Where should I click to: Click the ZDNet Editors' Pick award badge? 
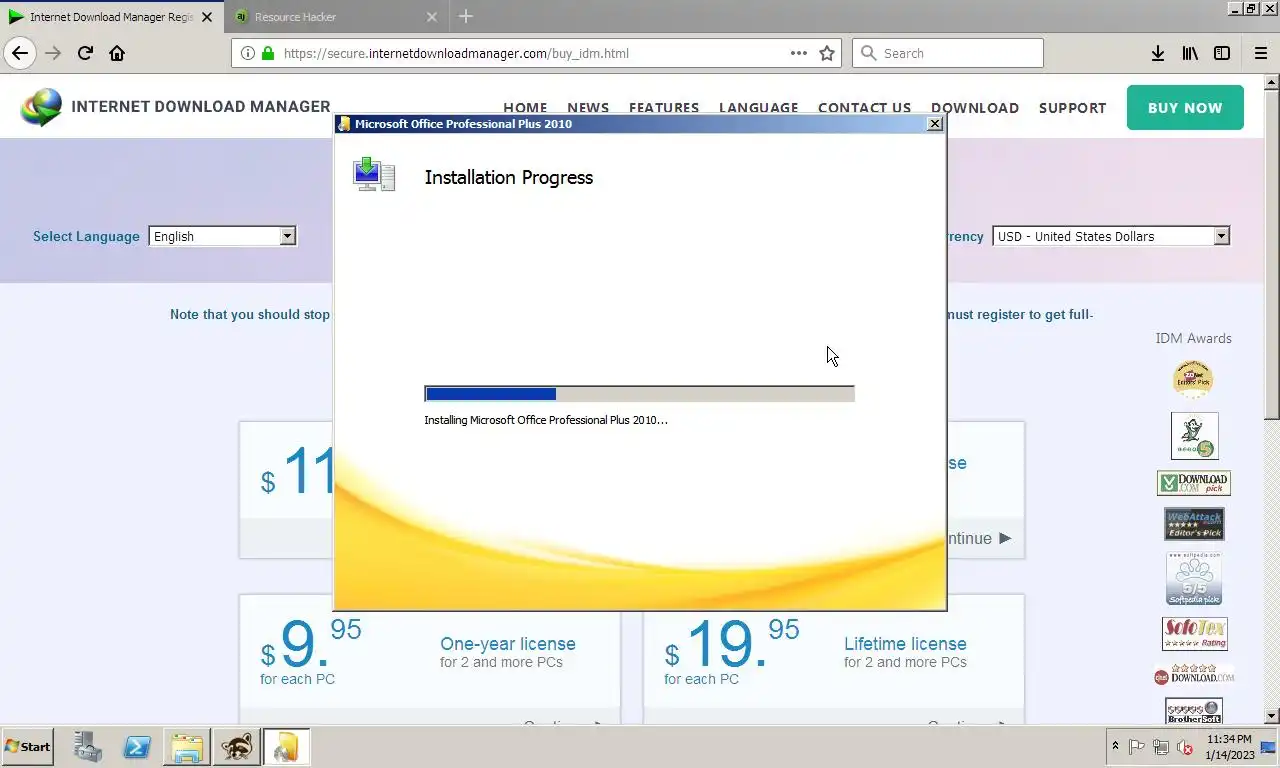click(x=1193, y=380)
